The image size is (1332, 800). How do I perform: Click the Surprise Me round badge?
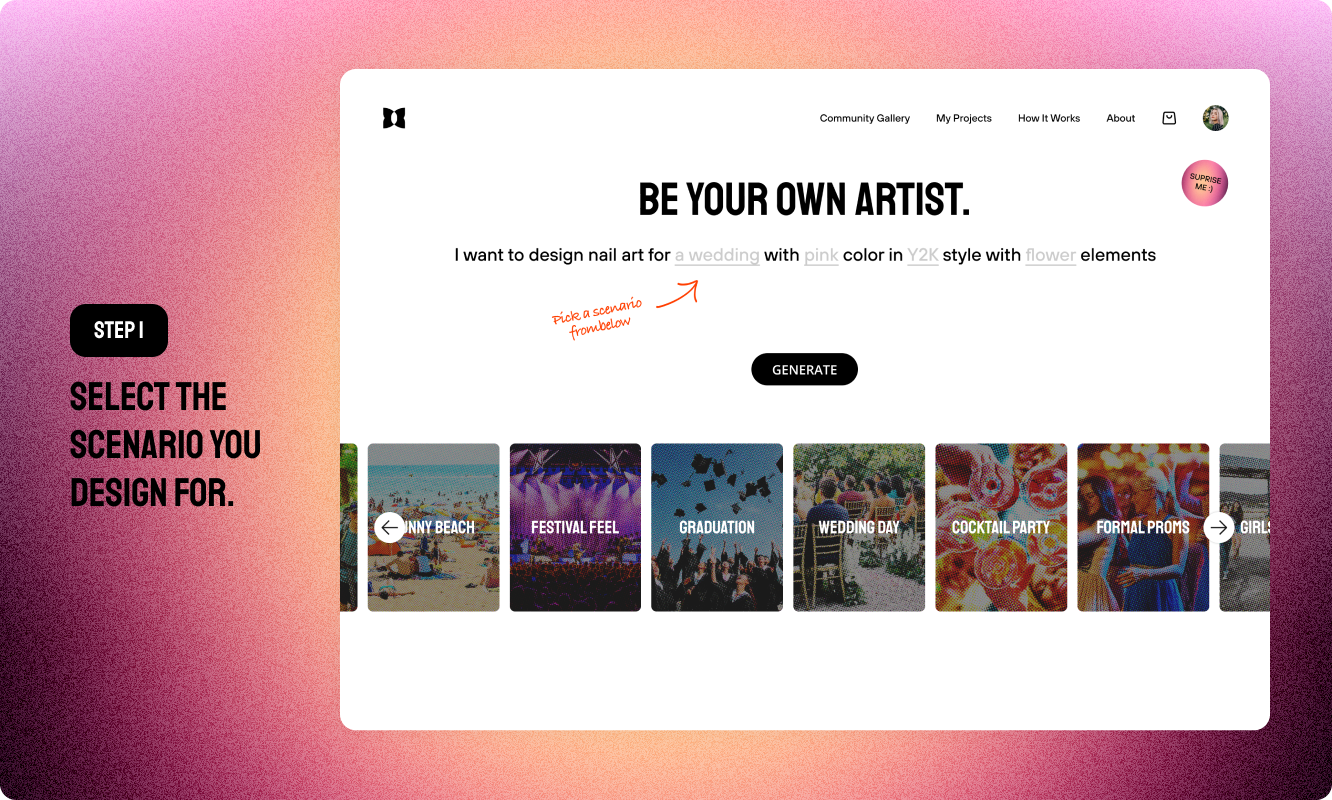coord(1204,183)
